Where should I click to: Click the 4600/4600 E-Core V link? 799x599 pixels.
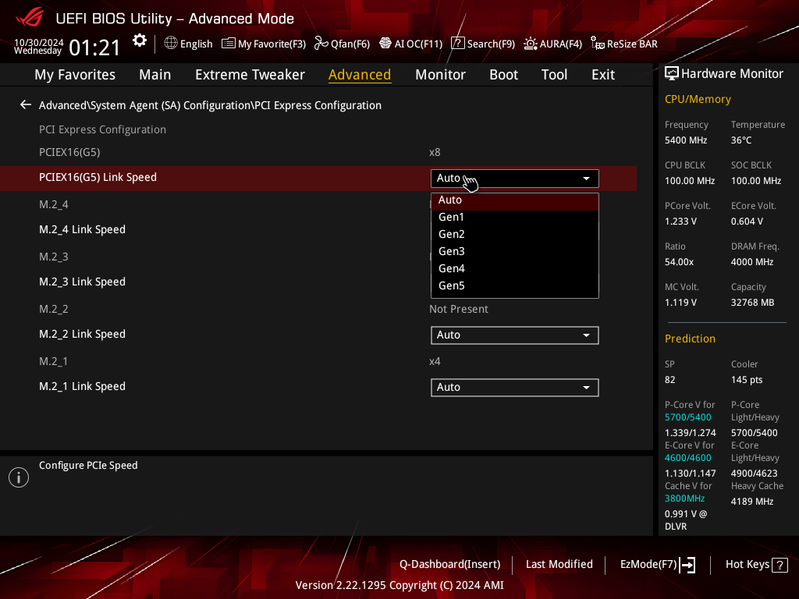[x=688, y=458]
